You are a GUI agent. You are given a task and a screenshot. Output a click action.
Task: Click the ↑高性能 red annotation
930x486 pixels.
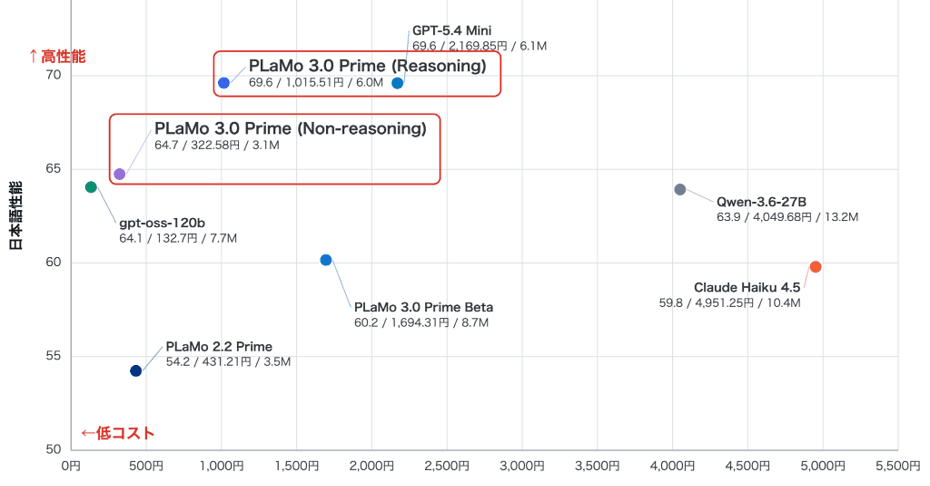(x=57, y=56)
